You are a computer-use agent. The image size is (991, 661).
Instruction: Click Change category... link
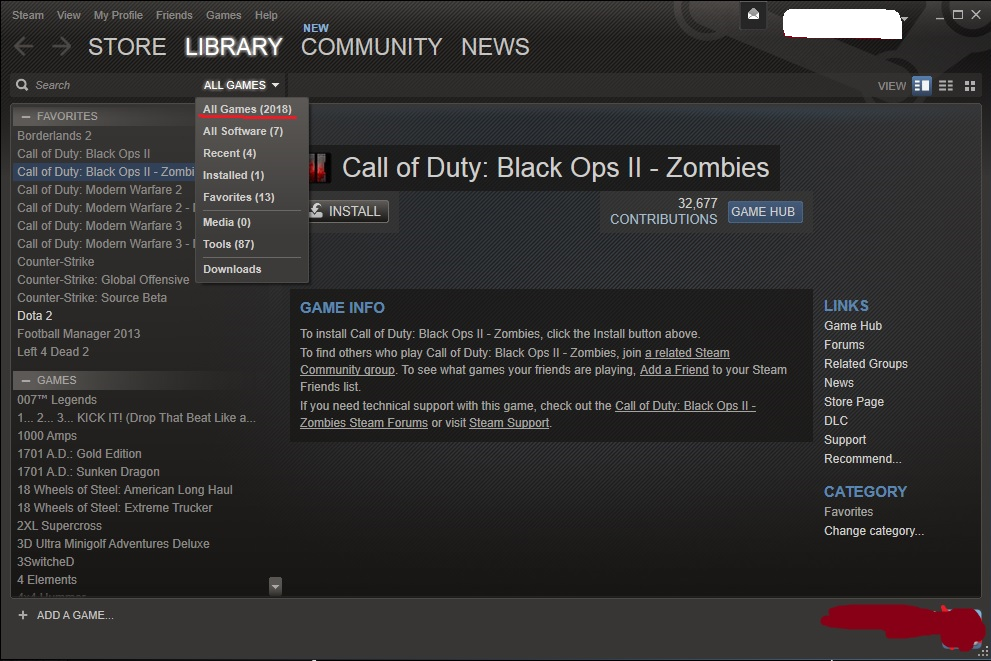tap(873, 531)
